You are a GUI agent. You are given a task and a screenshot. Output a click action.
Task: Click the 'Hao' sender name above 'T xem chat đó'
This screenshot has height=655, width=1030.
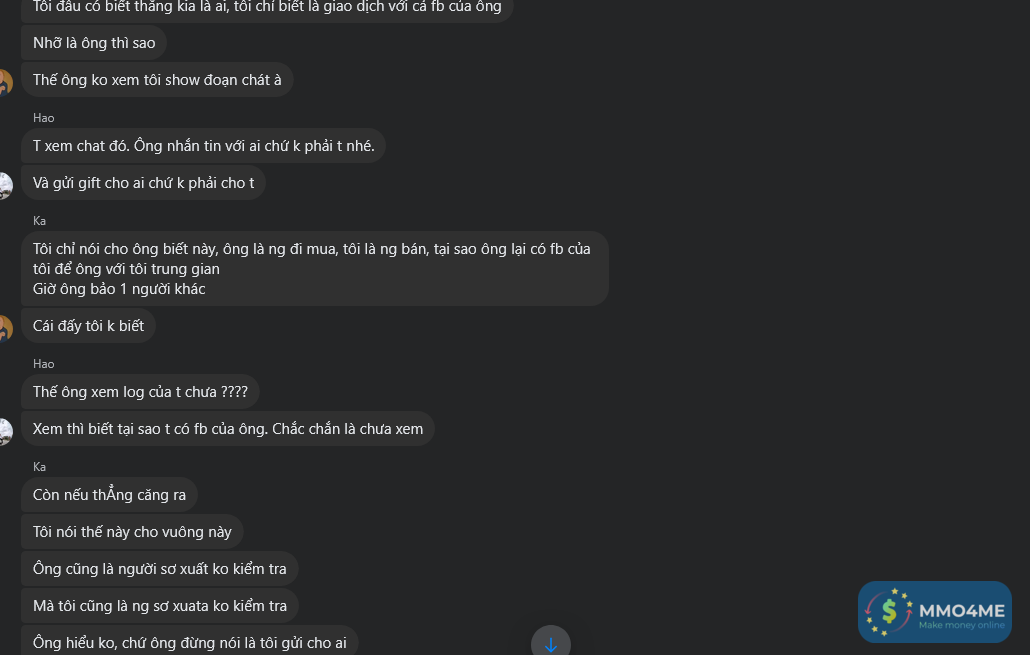44,118
